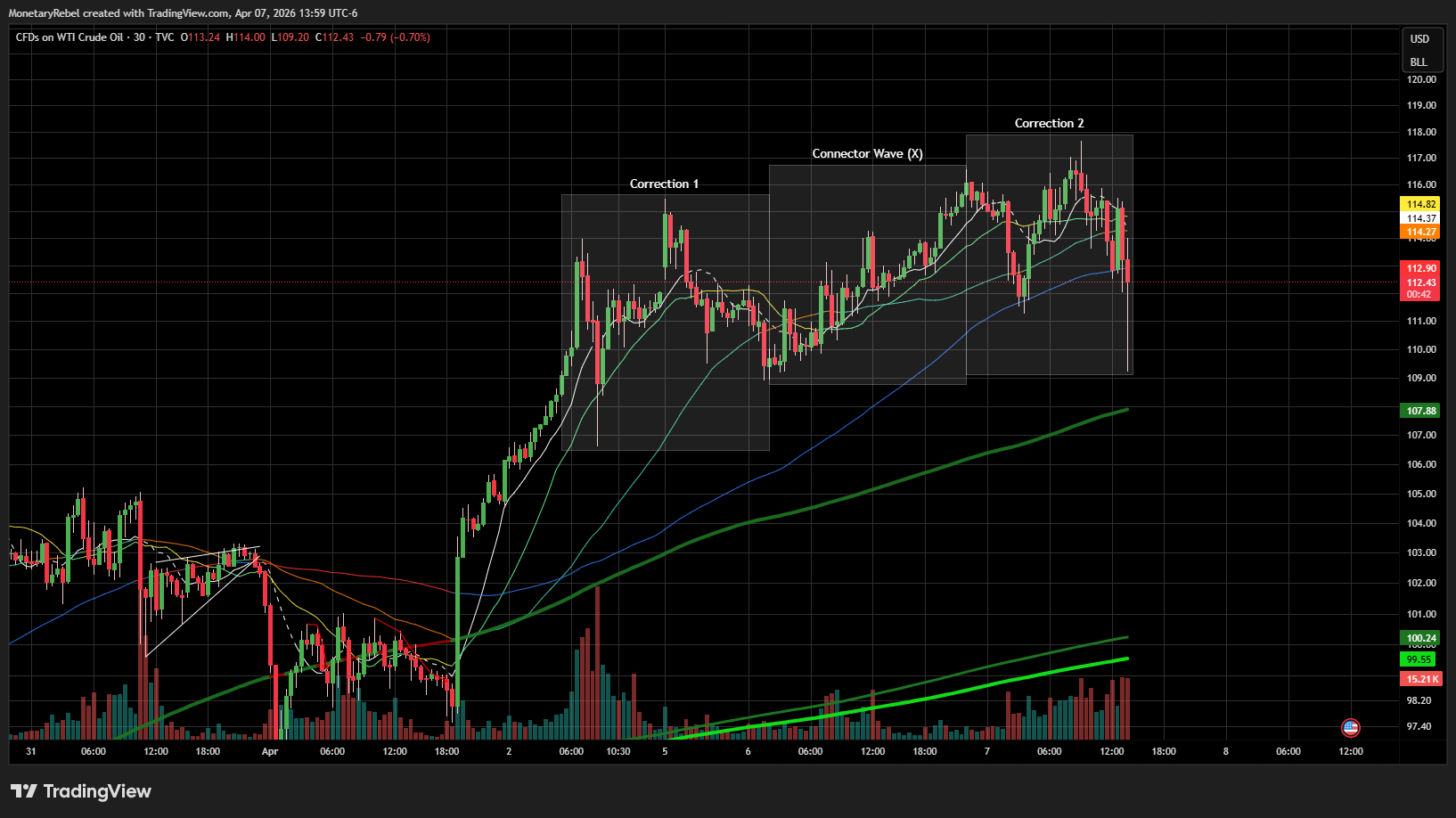Click the US flag economic event marker
This screenshot has width=1456, height=818.
(x=1350, y=728)
